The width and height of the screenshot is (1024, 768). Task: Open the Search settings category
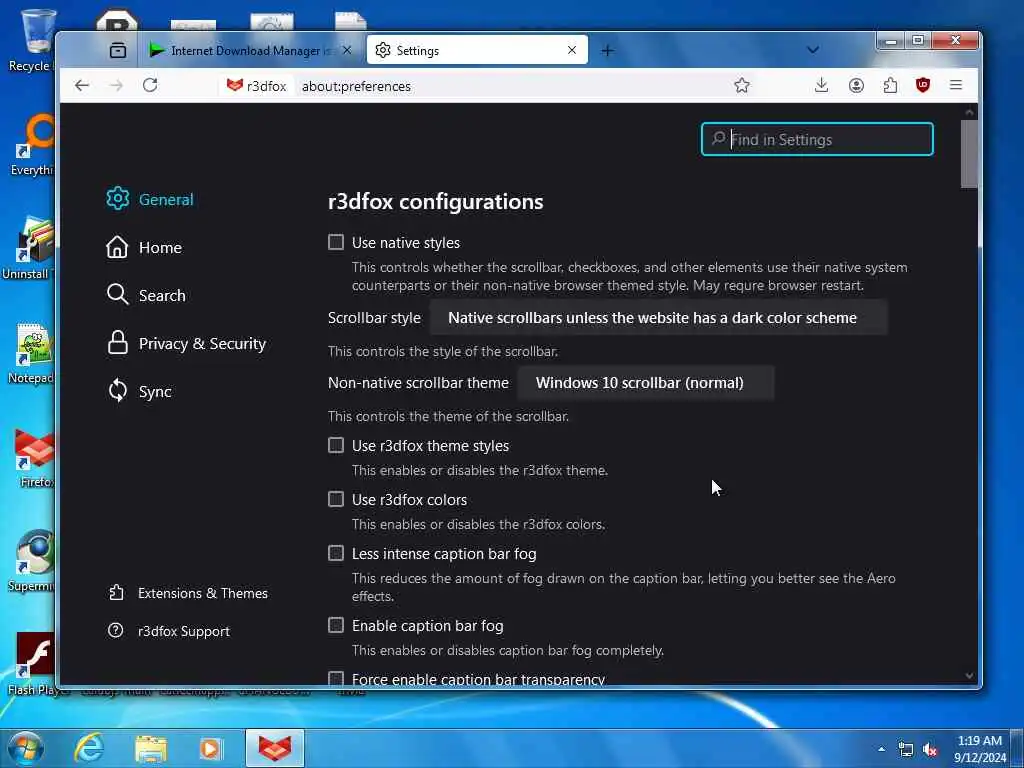click(x=146, y=295)
